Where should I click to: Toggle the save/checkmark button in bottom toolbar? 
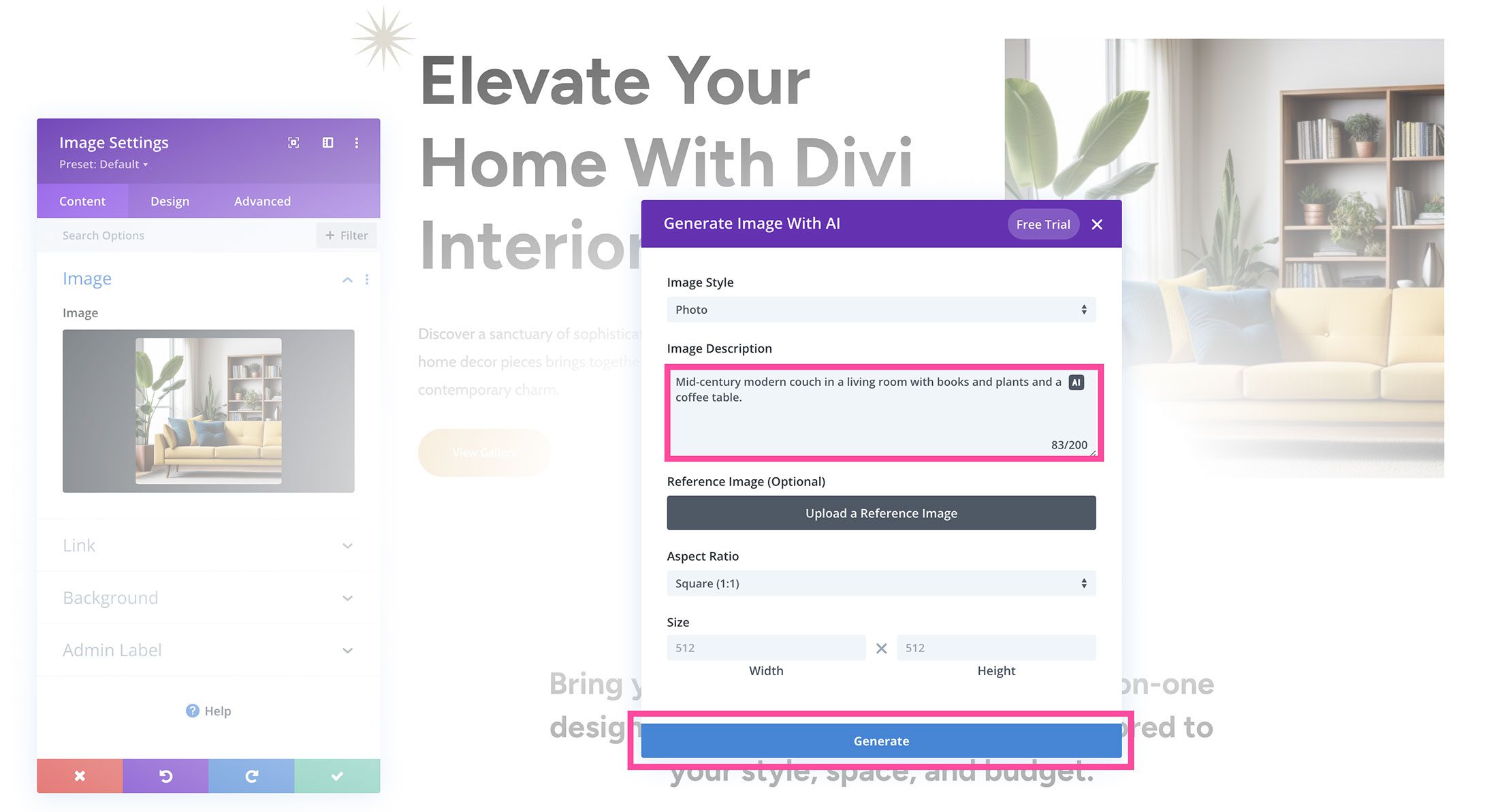click(337, 775)
